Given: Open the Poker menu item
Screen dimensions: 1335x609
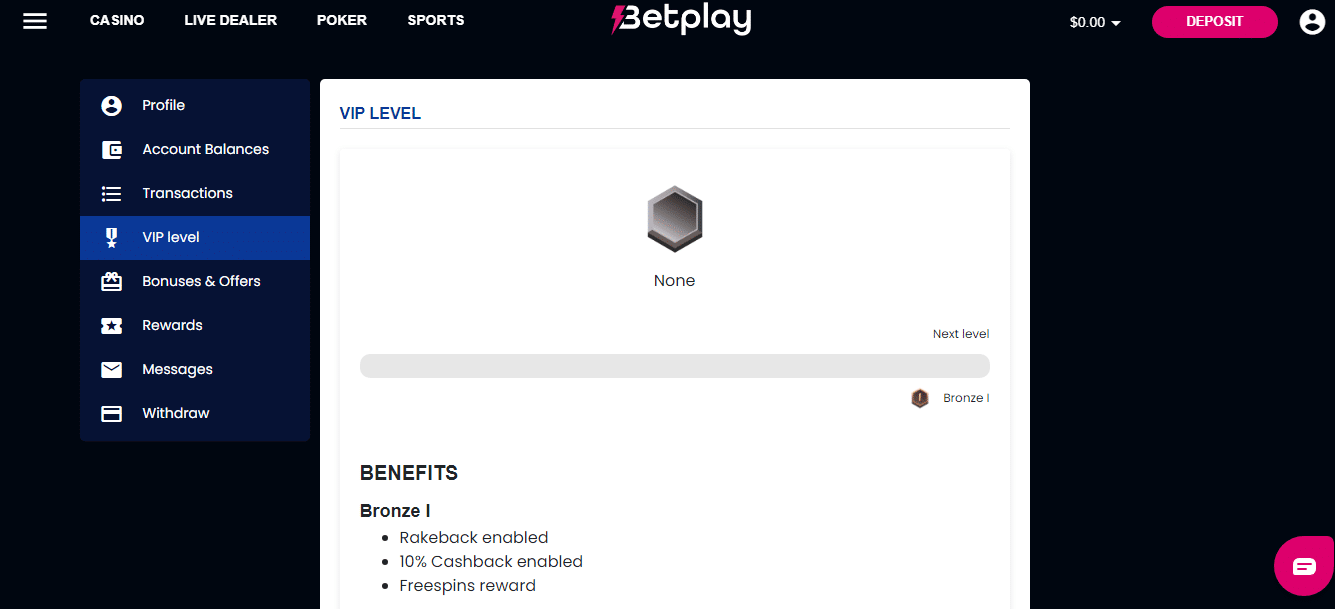Looking at the screenshot, I should pos(342,20).
